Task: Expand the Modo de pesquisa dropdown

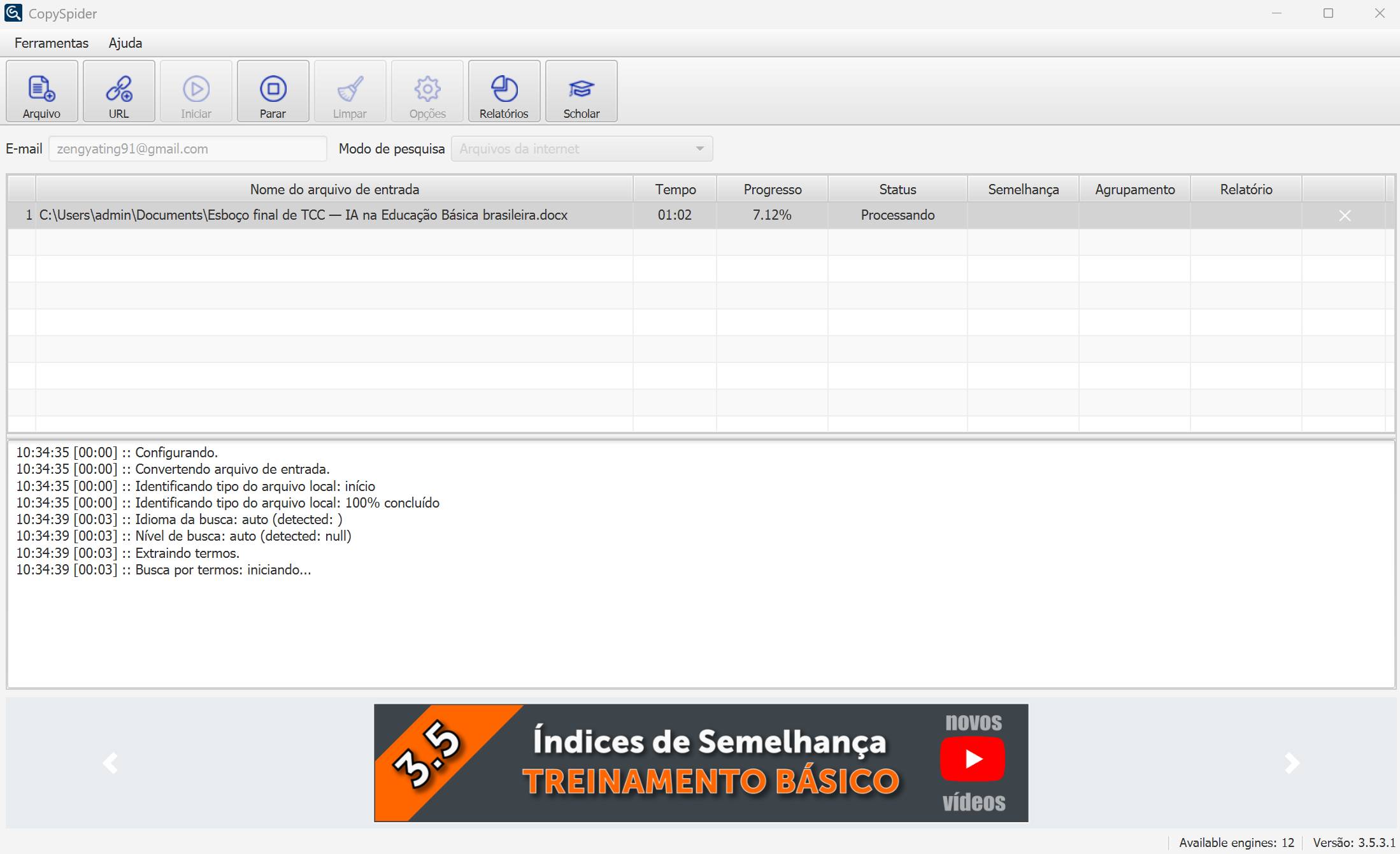Action: click(582, 148)
